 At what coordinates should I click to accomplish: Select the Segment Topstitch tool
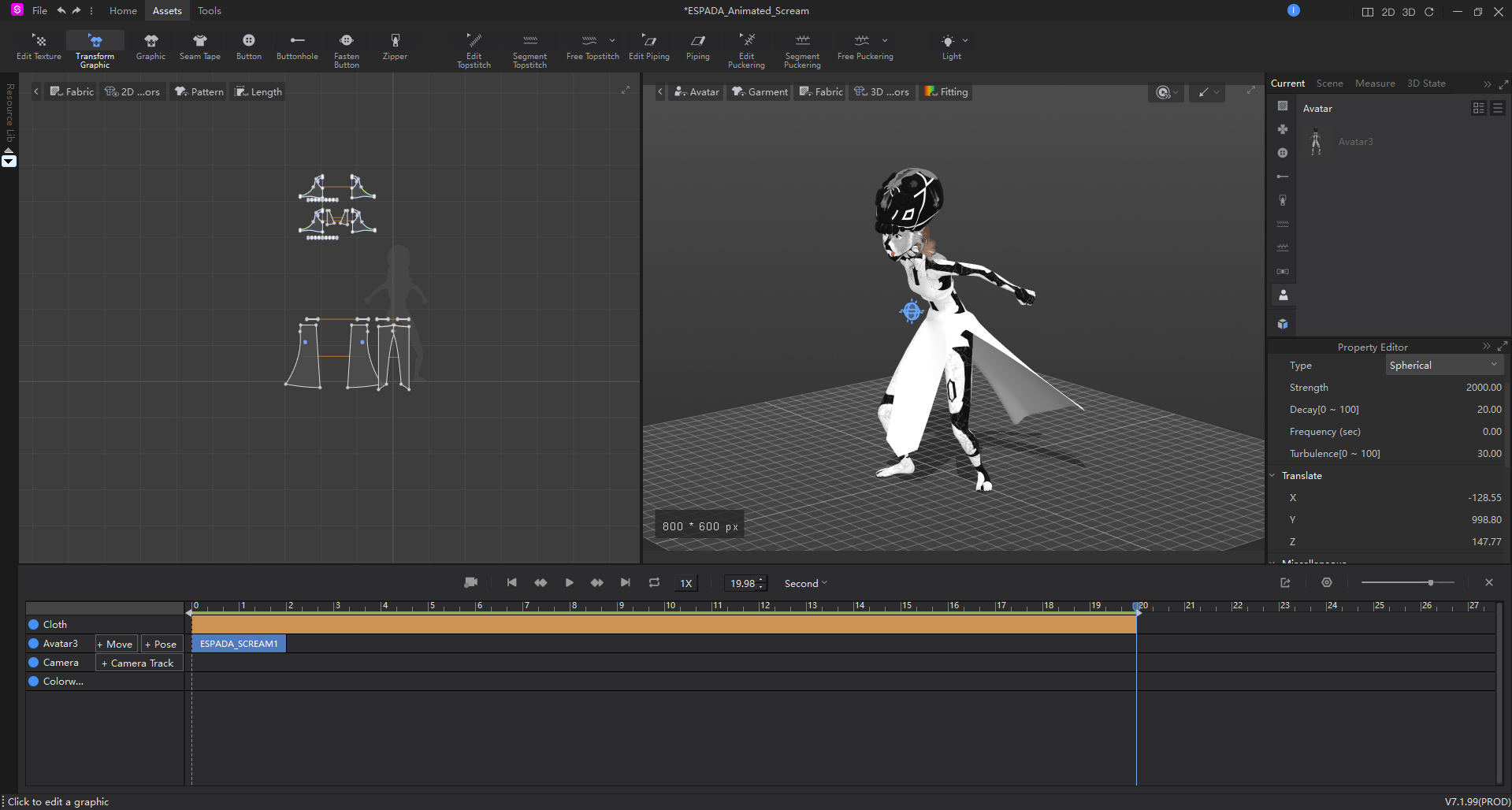[529, 50]
